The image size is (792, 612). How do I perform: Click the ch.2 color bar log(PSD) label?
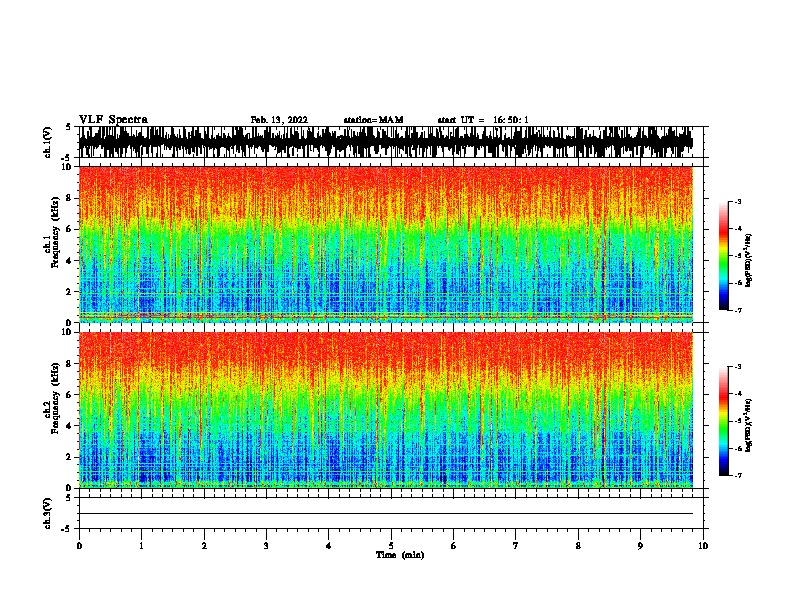pyautogui.click(x=749, y=425)
